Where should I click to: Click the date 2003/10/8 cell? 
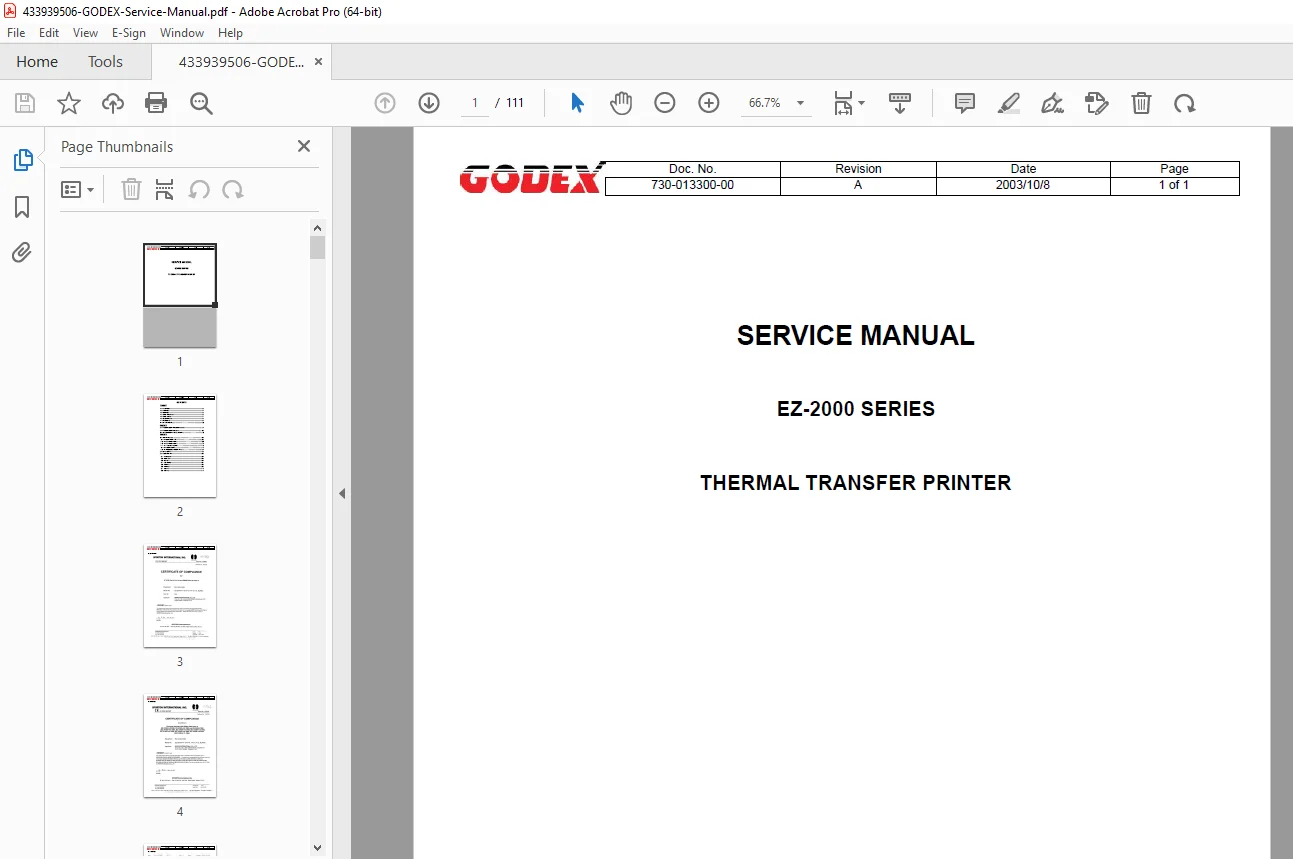(x=1023, y=186)
